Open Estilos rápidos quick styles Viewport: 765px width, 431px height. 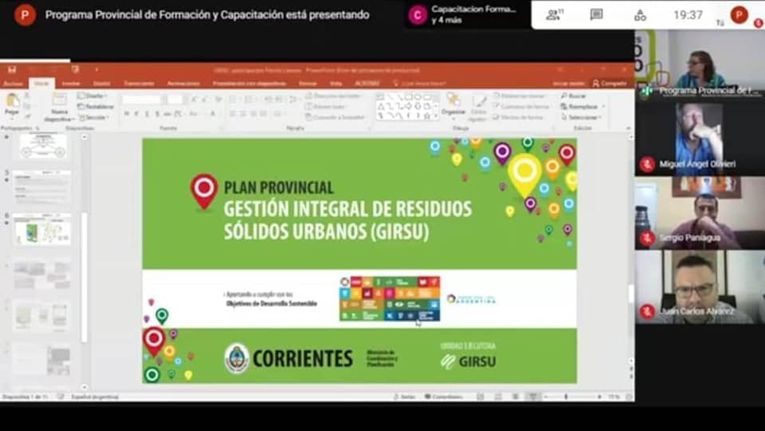478,107
